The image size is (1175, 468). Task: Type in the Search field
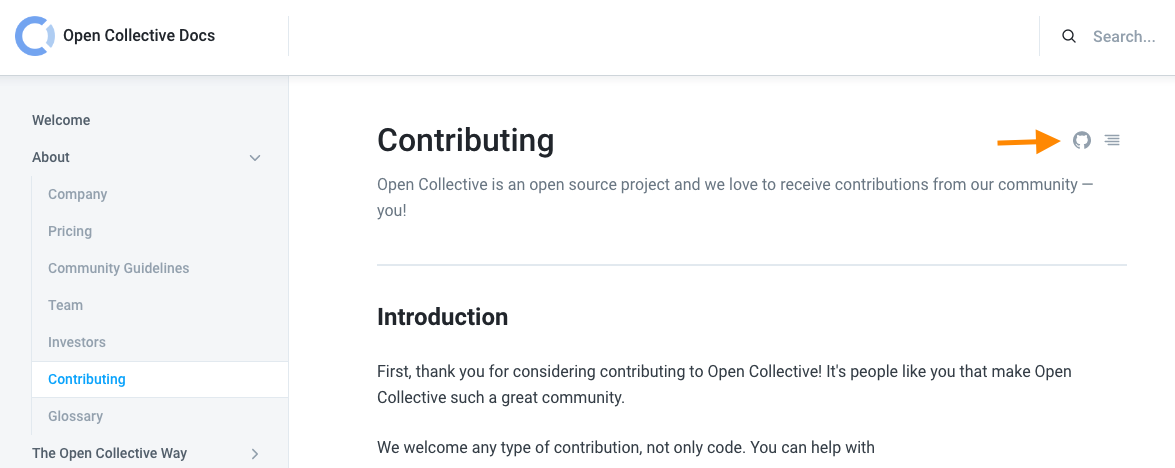(x=1123, y=37)
